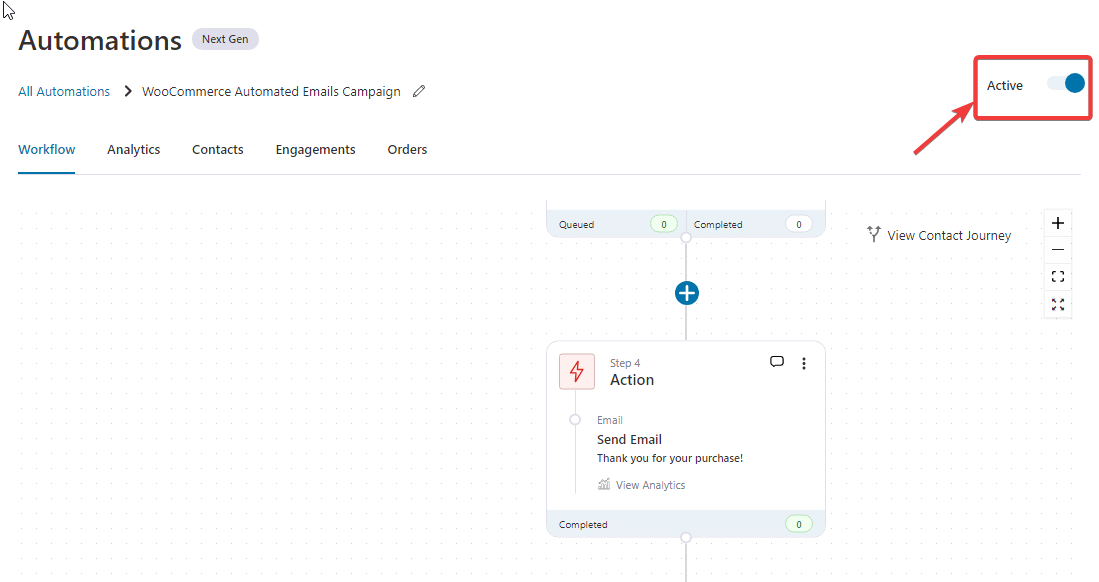Open the comment icon on Step 4

pos(777,362)
